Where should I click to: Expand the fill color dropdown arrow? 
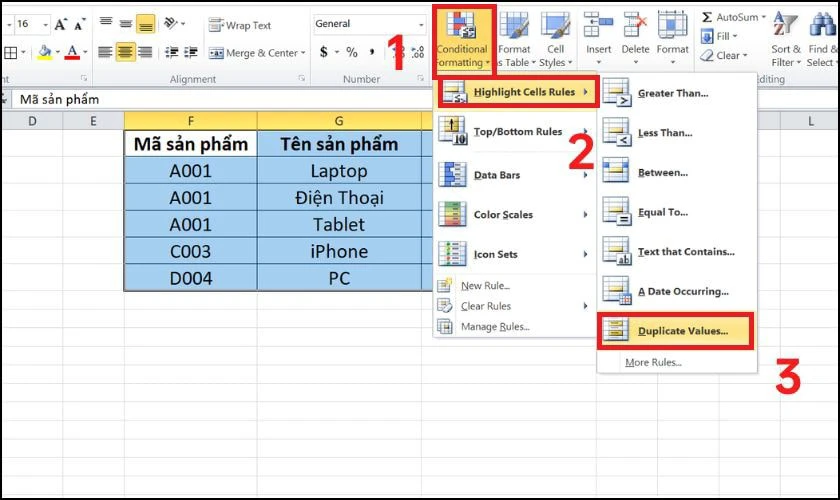pos(57,53)
